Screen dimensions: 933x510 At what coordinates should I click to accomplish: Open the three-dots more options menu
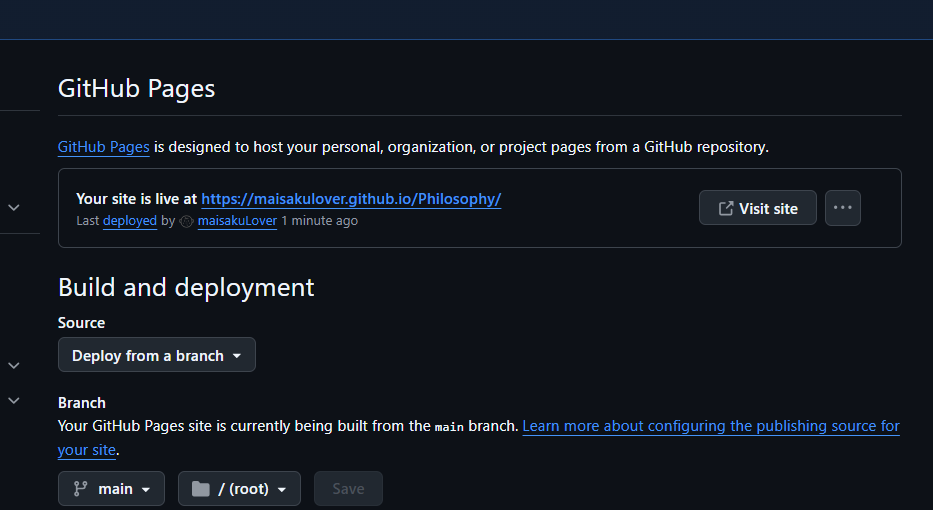(843, 208)
